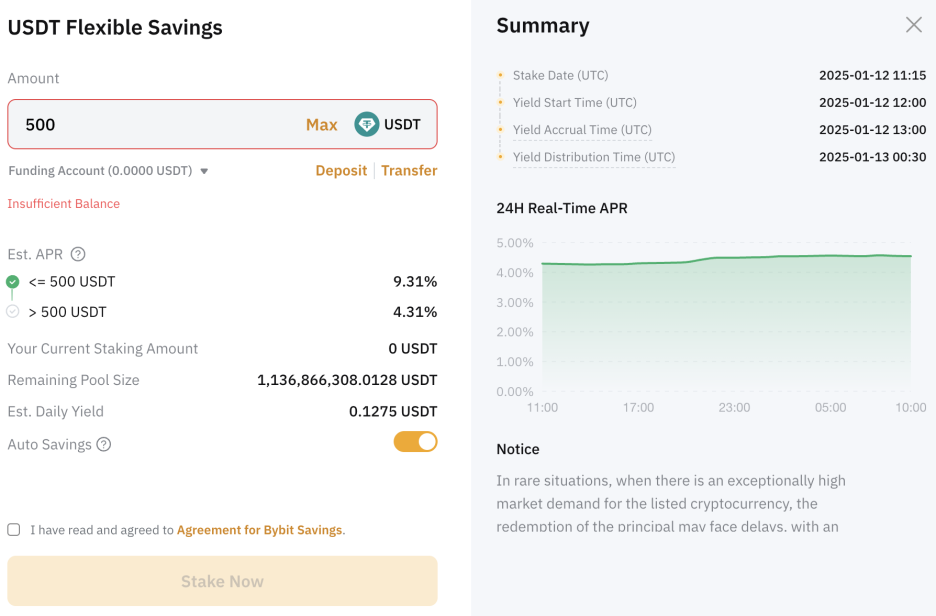Viewport: 936px width, 616px height.
Task: Click the Est. APR label
Action: (35, 254)
